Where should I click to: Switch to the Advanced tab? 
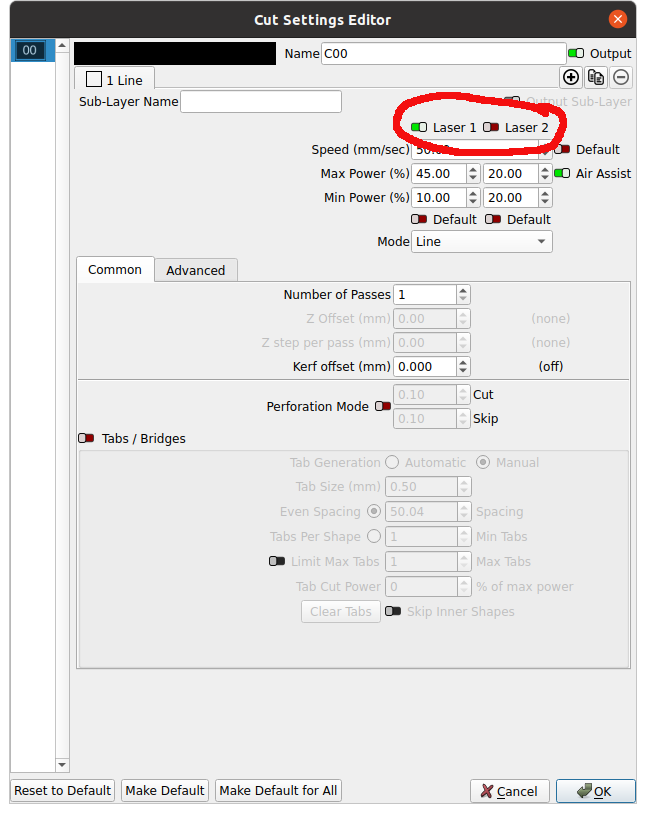(x=195, y=270)
